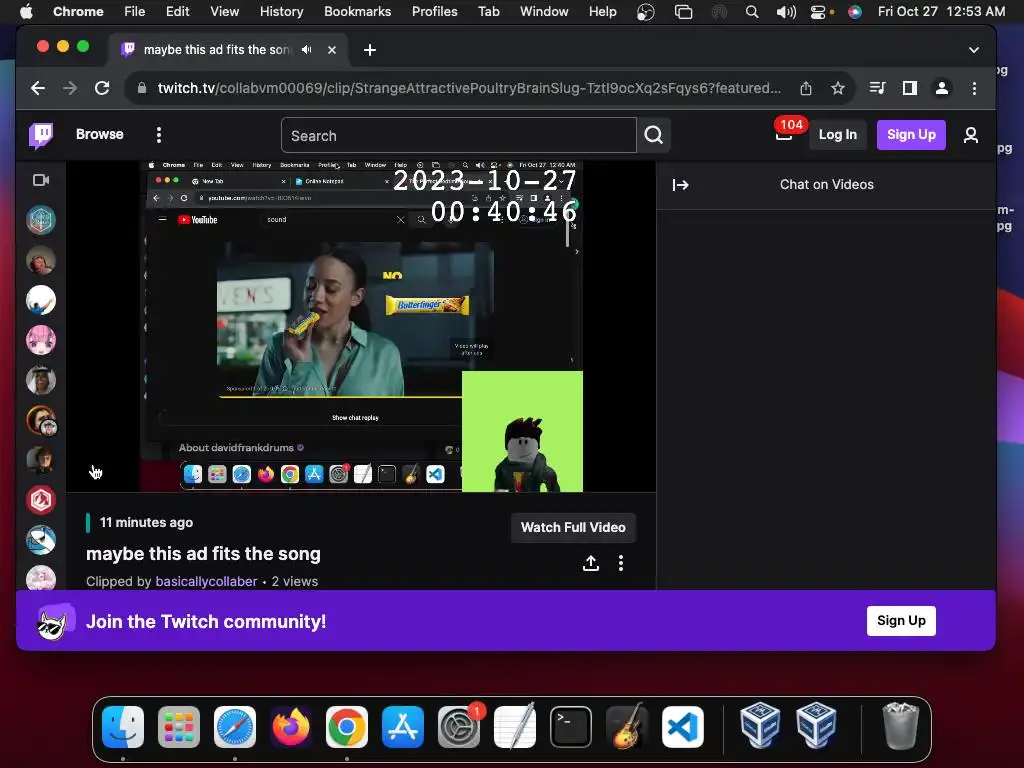1024x768 pixels.
Task: Open a new Chrome tab
Action: click(x=370, y=50)
